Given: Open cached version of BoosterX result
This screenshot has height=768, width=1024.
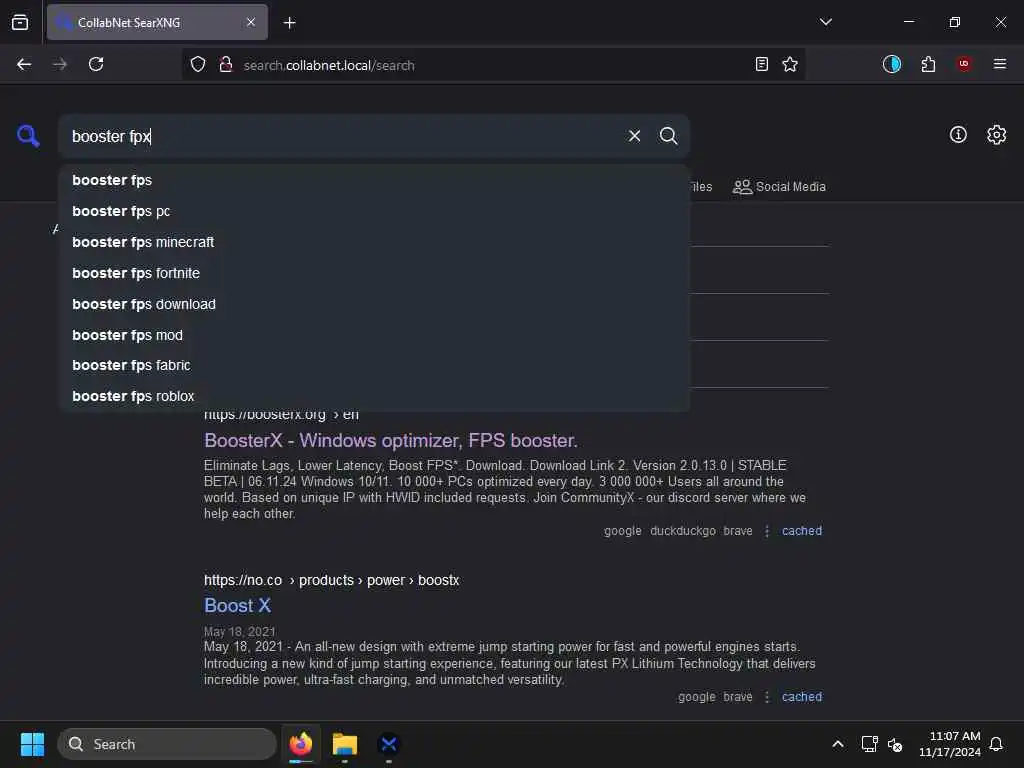Looking at the screenshot, I should 802,531.
